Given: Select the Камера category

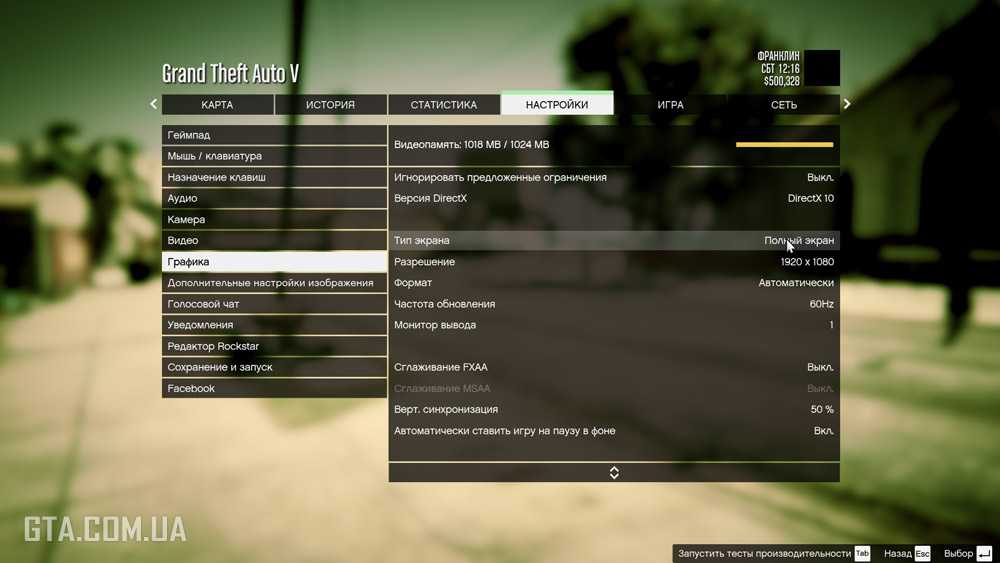Looking at the screenshot, I should tap(274, 219).
